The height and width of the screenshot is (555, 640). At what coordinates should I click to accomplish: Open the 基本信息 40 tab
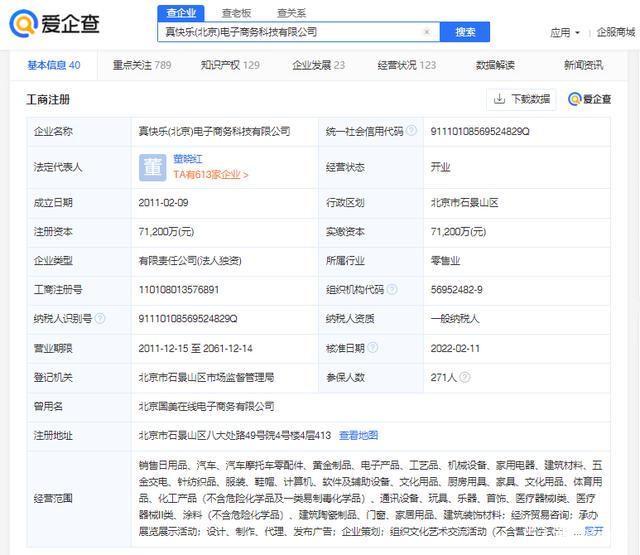click(x=54, y=65)
